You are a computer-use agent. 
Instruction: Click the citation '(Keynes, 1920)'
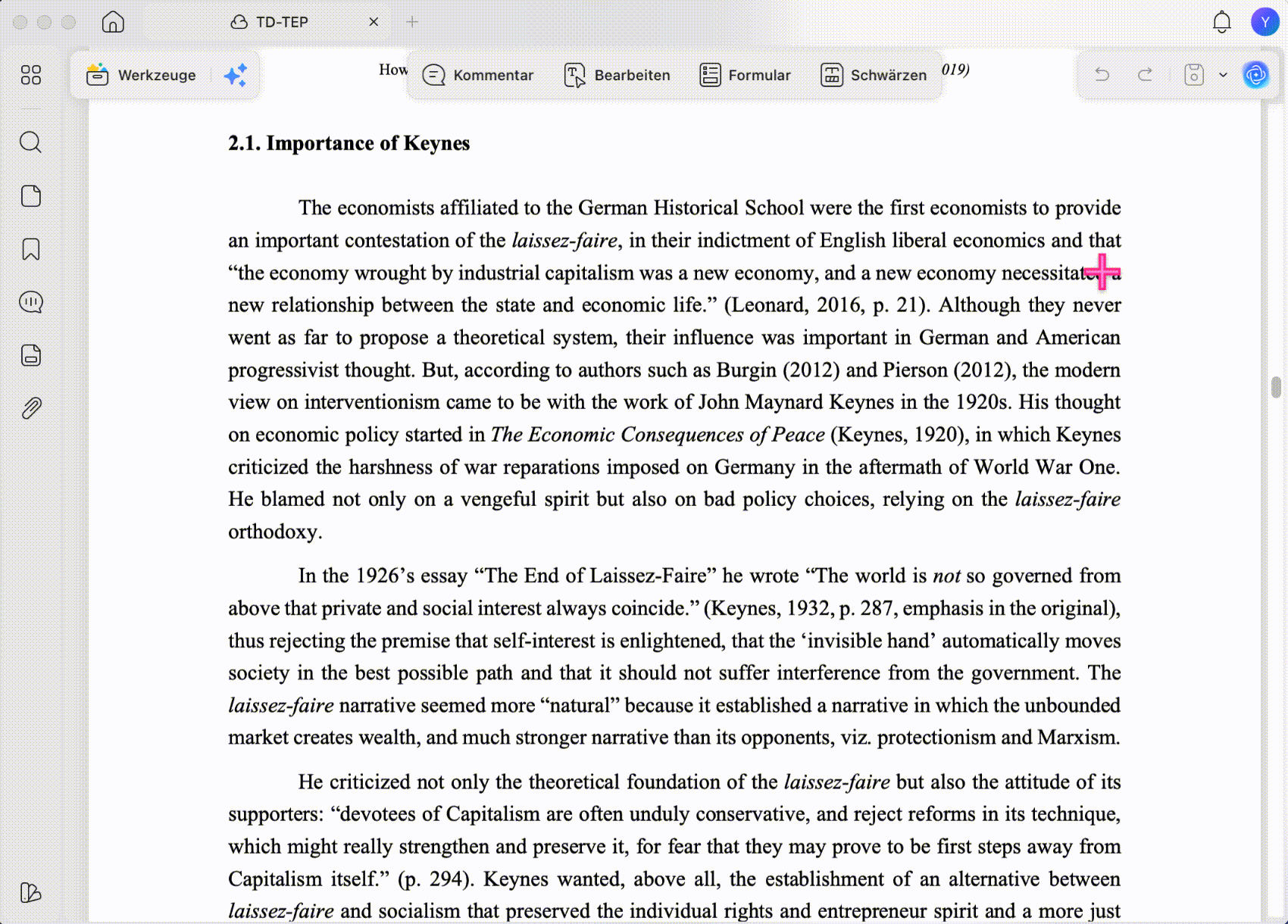coord(899,435)
